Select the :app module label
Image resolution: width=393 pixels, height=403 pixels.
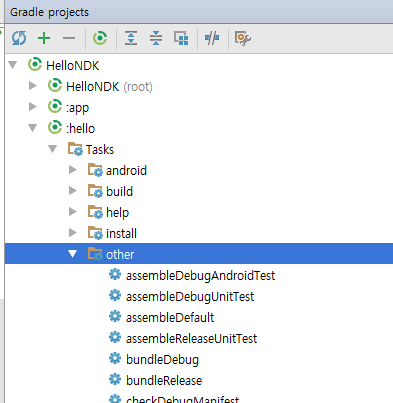coord(77,108)
